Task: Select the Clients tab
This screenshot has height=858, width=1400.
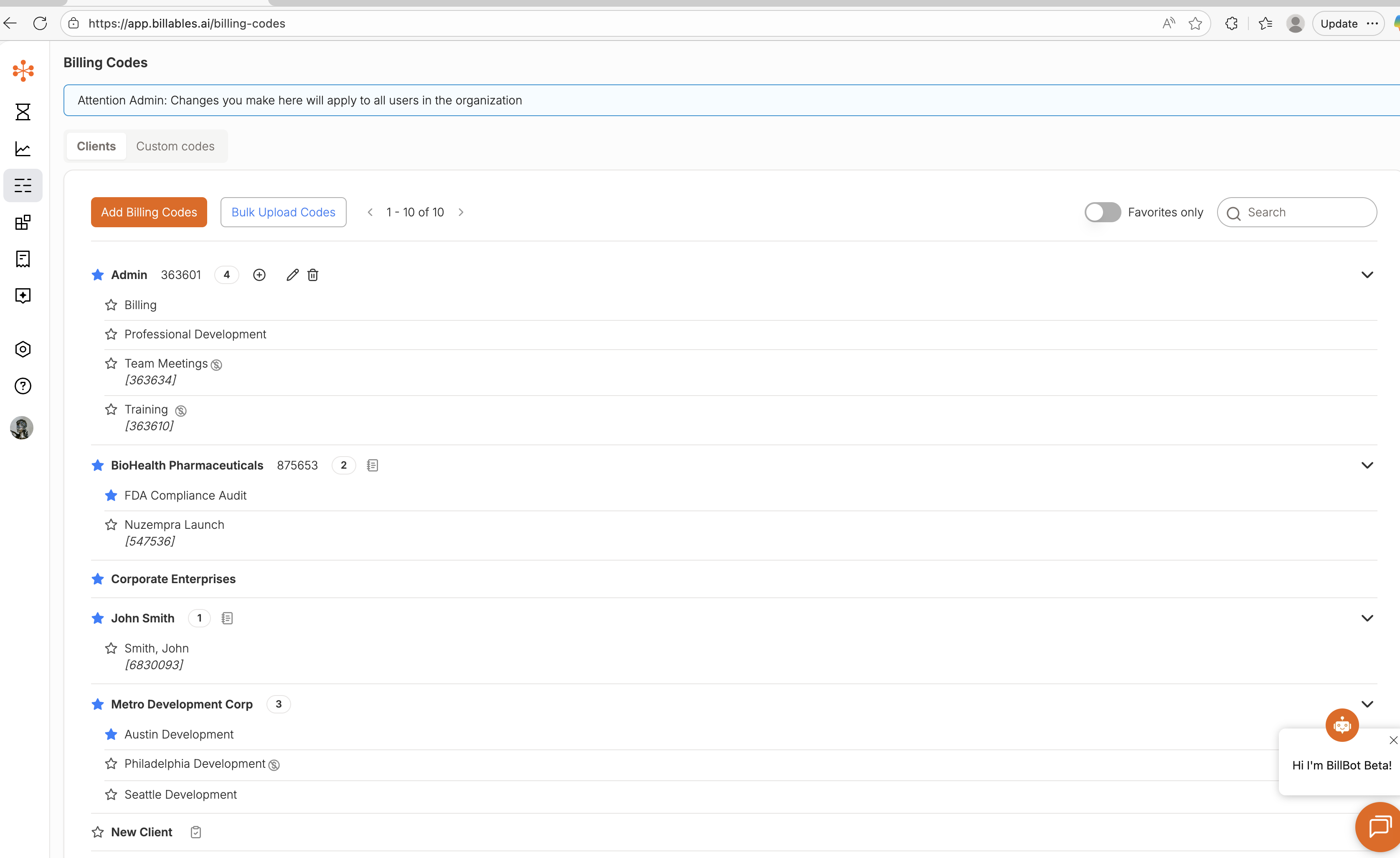Action: click(x=96, y=147)
